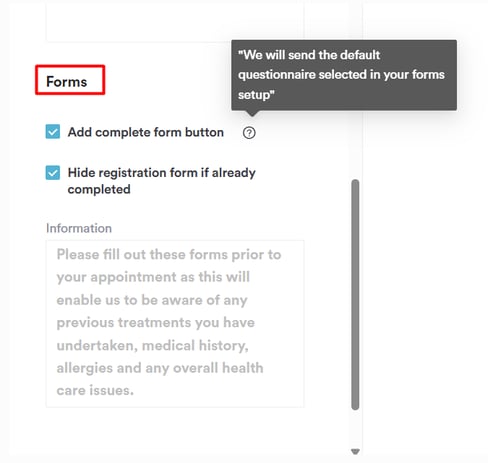Click the scrollbar track below the thumb
The image size is (488, 463).
(355, 429)
